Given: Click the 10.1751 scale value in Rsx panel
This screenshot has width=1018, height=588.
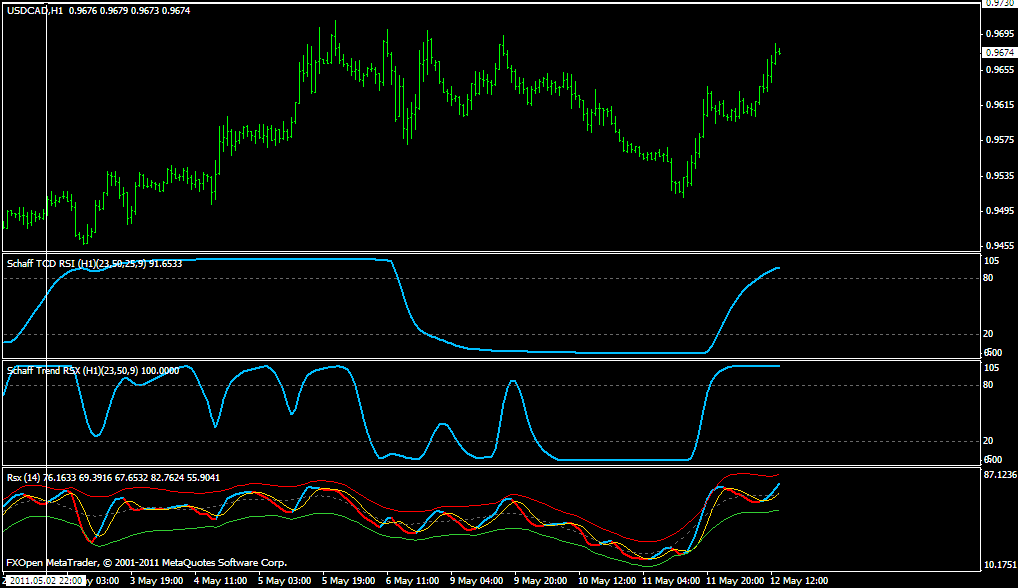Looking at the screenshot, I should (x=1000, y=565).
